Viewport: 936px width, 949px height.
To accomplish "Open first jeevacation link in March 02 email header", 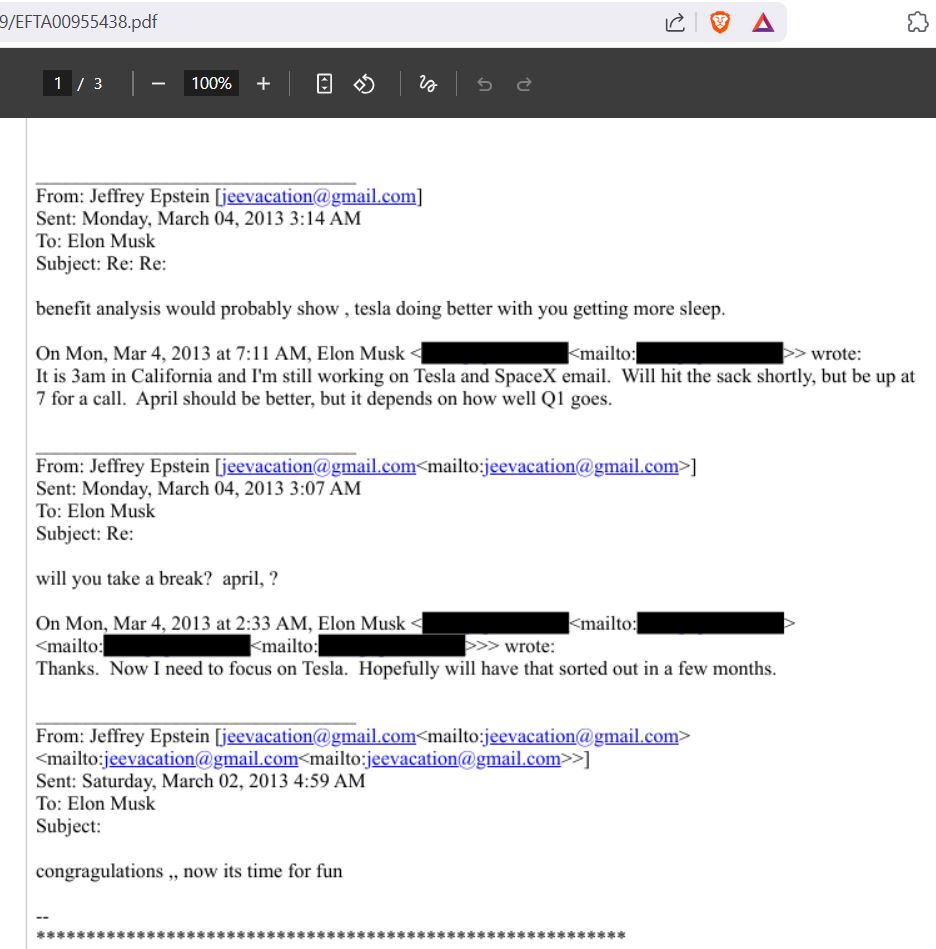I will pos(319,736).
